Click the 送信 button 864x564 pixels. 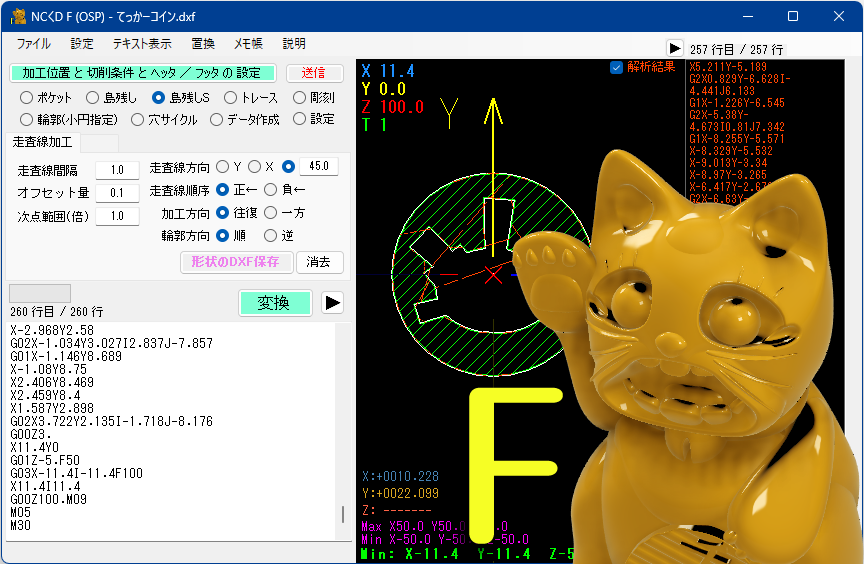tap(314, 73)
